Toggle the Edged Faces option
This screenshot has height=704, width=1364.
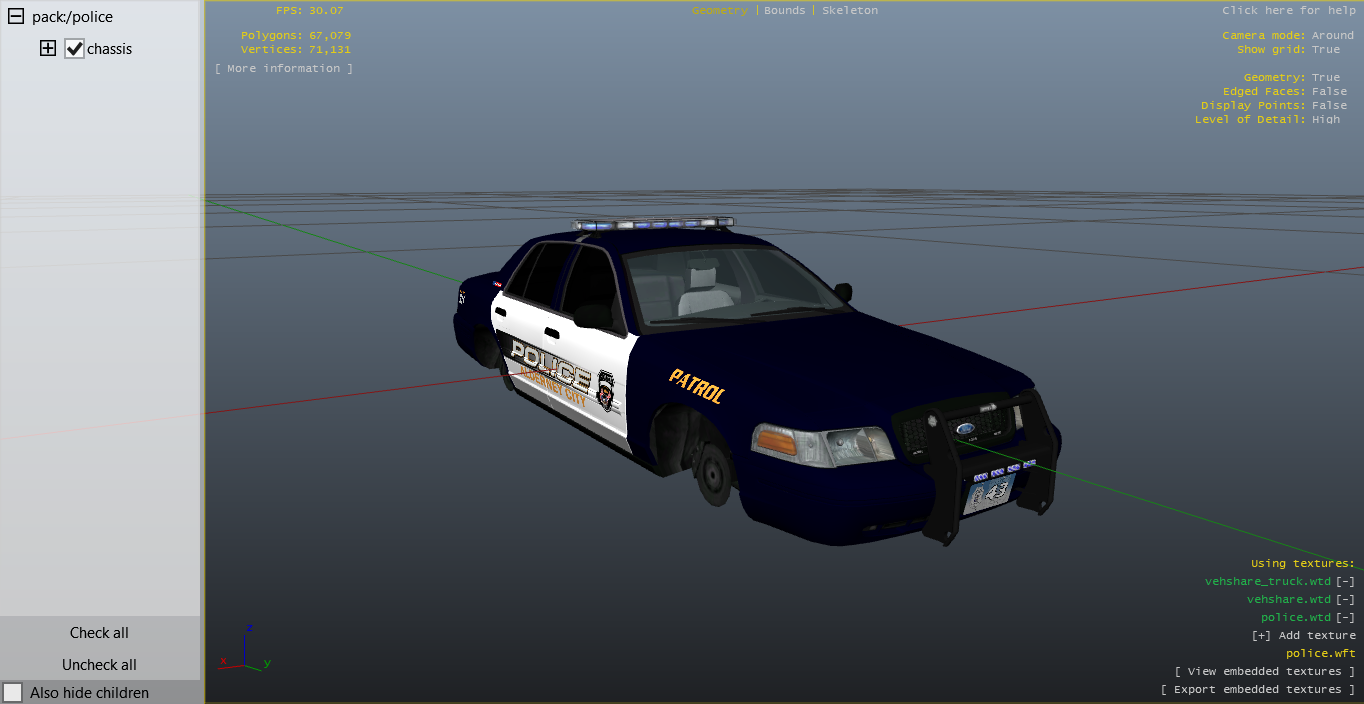click(x=1329, y=91)
